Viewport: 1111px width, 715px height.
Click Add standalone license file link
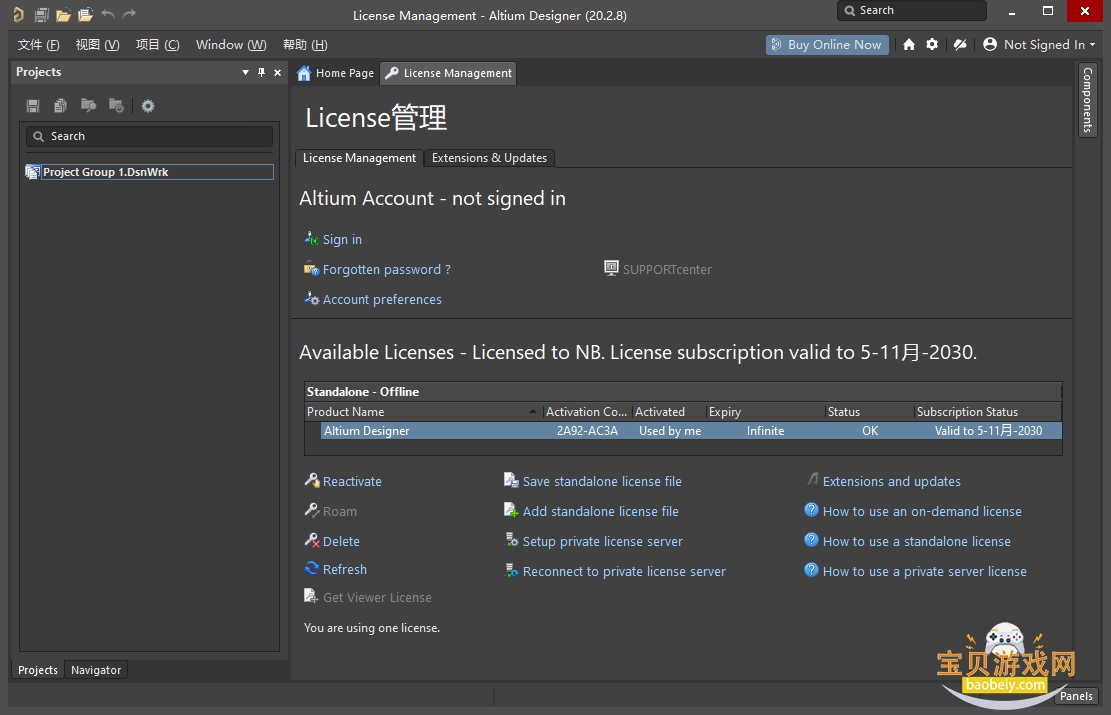(600, 511)
